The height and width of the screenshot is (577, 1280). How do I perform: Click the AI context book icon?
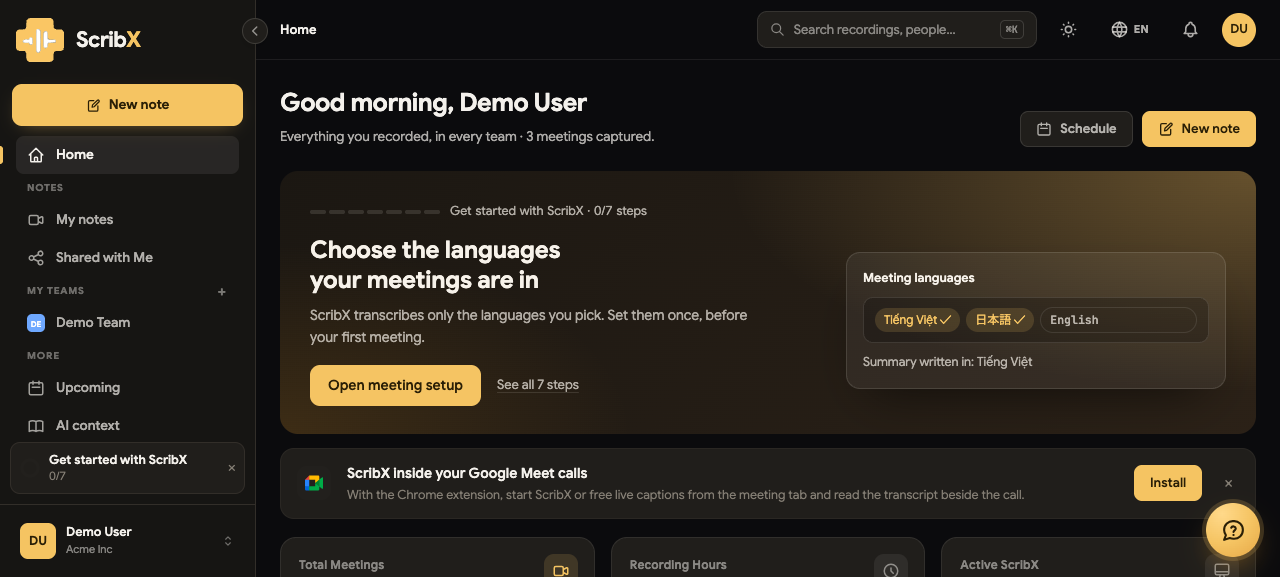coord(36,426)
